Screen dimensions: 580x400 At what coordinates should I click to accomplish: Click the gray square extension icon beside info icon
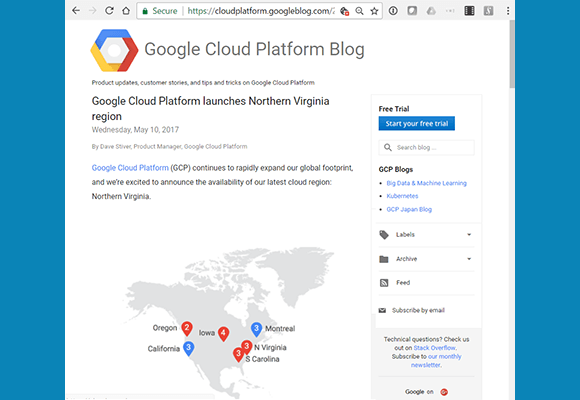[x=412, y=11]
